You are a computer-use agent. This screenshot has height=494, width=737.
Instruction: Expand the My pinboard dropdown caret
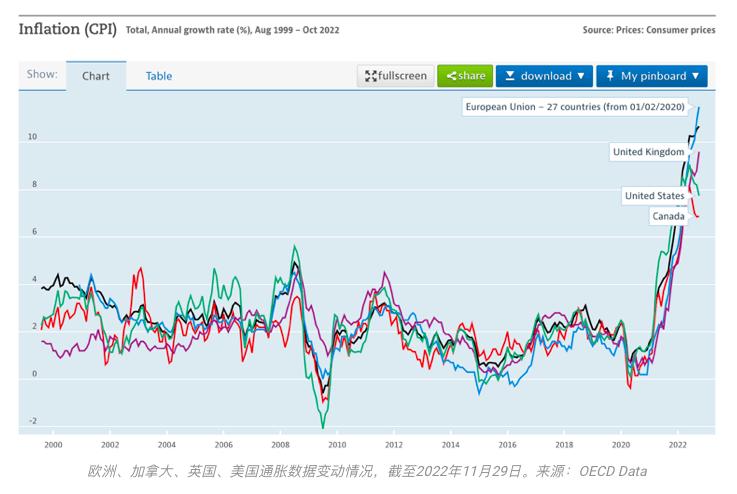(x=695, y=76)
